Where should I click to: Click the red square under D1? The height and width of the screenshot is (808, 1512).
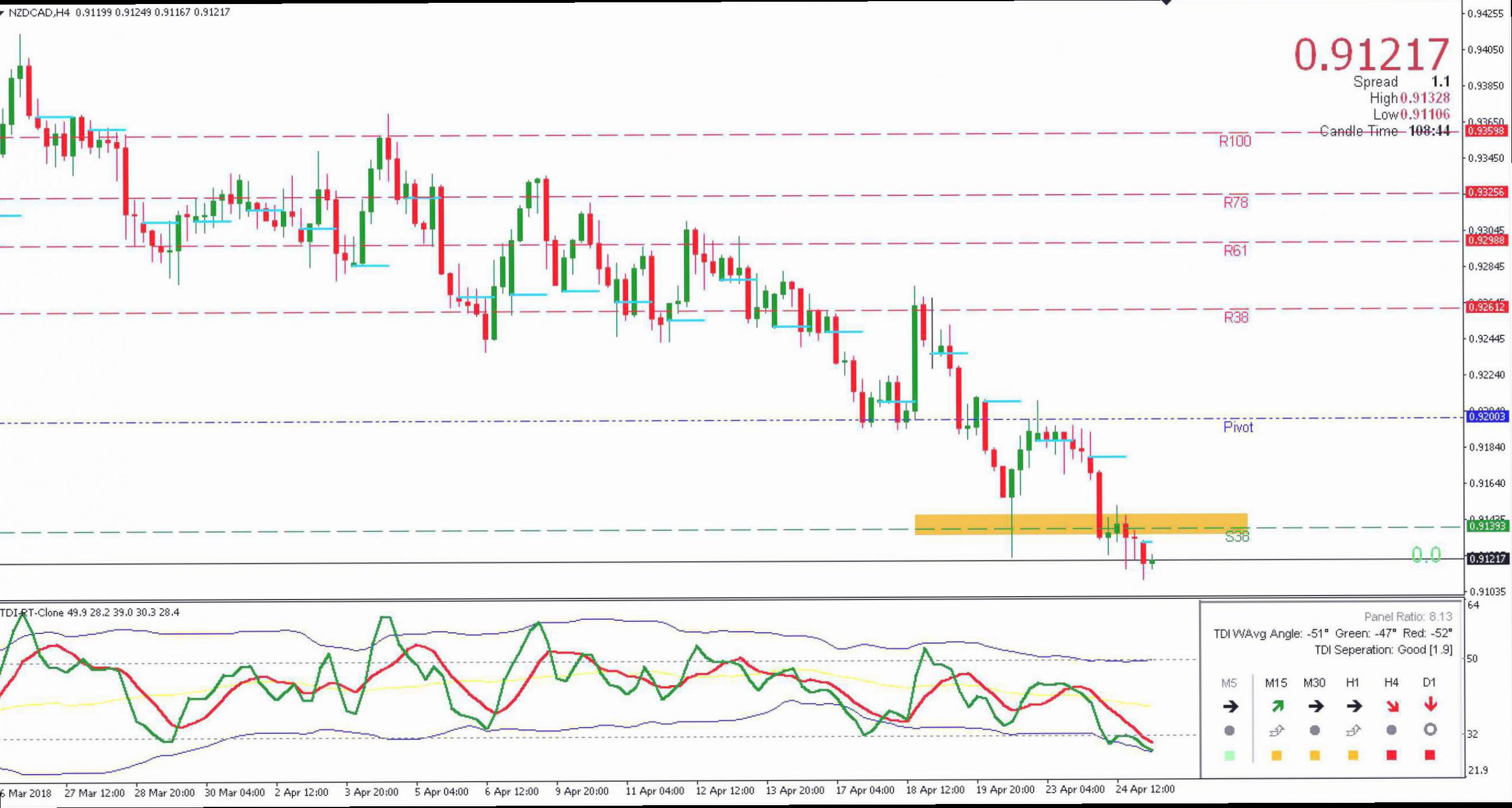1430,755
